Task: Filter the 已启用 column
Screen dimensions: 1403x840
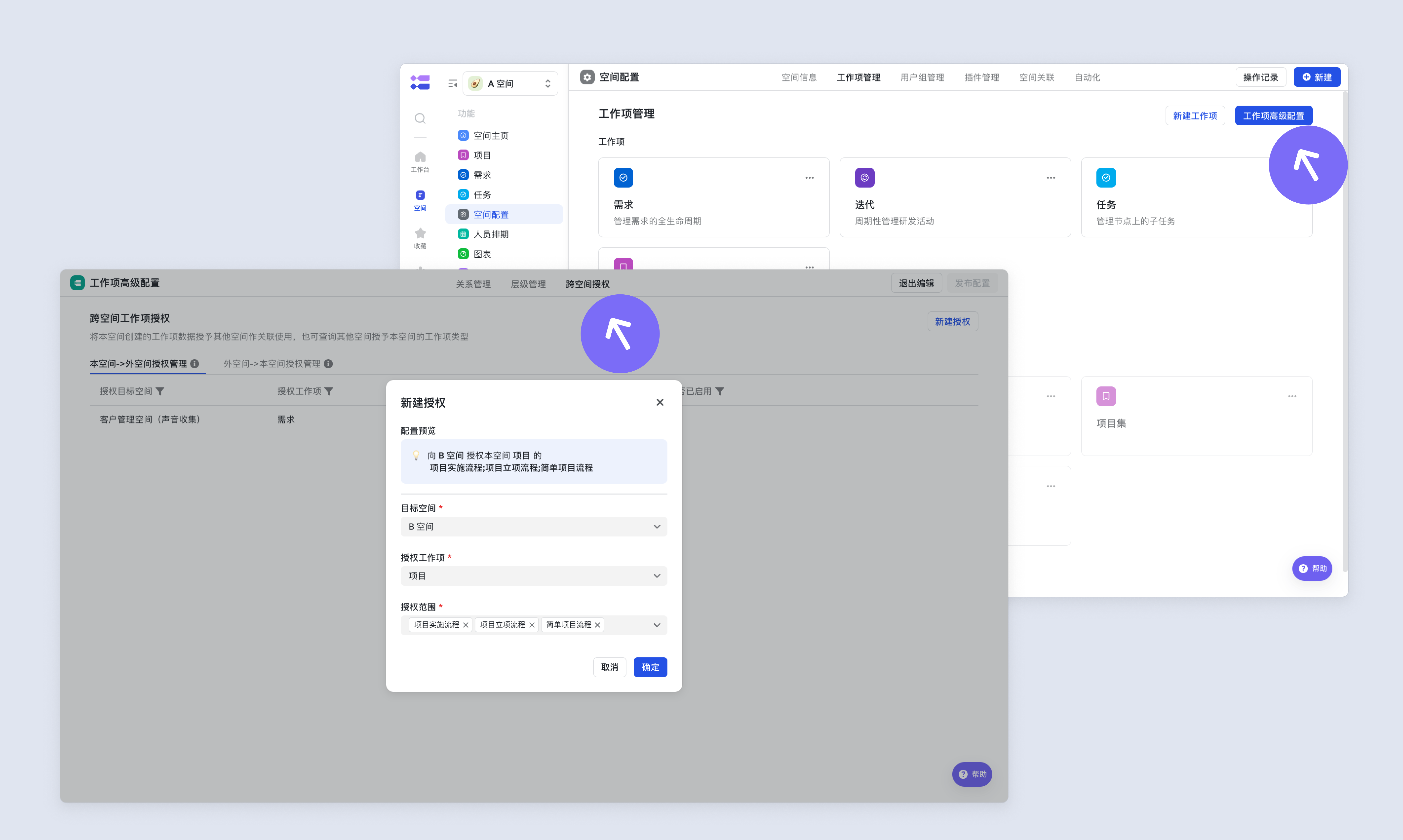Action: [x=720, y=391]
